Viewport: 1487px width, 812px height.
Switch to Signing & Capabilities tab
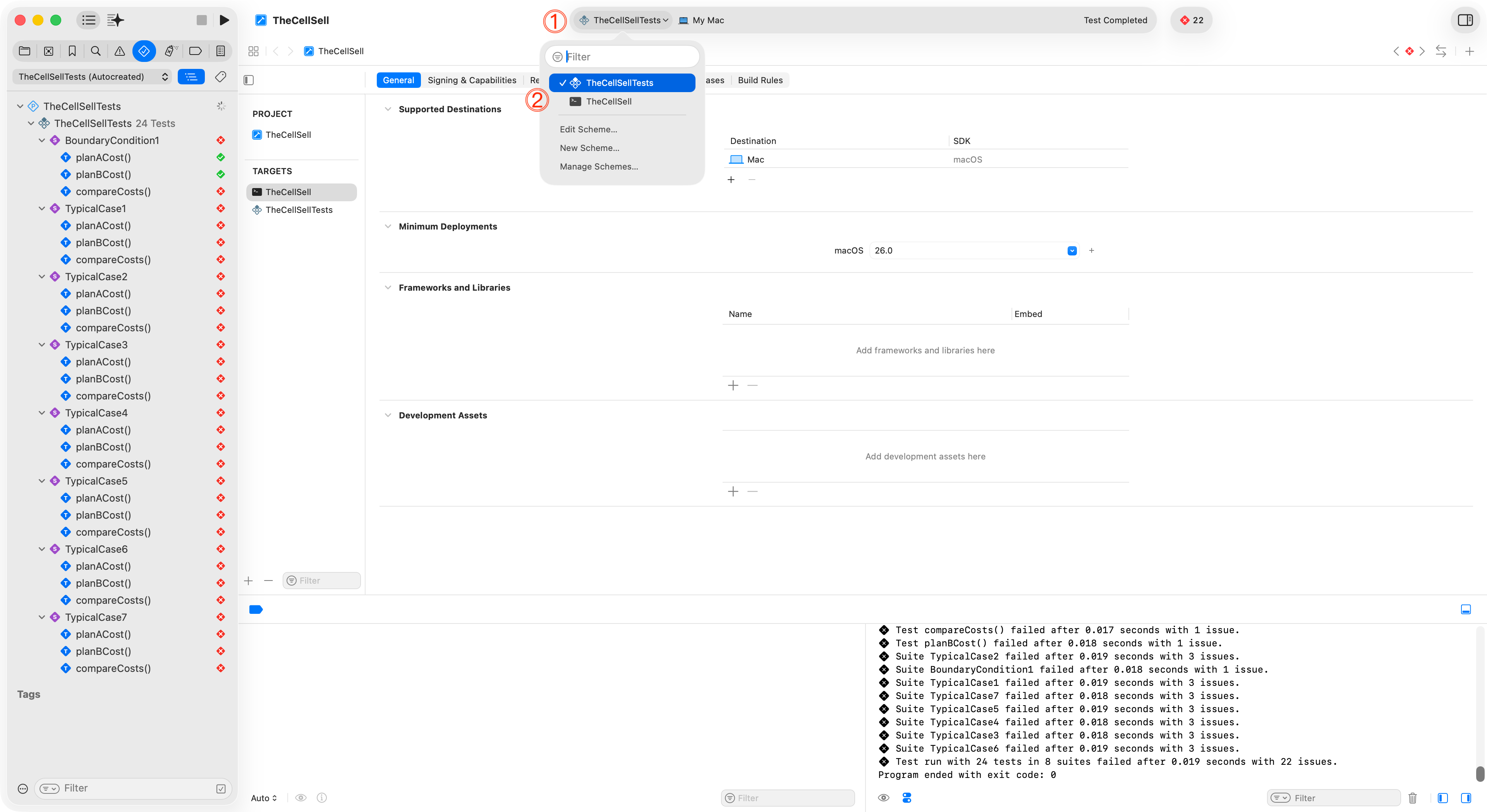click(472, 80)
